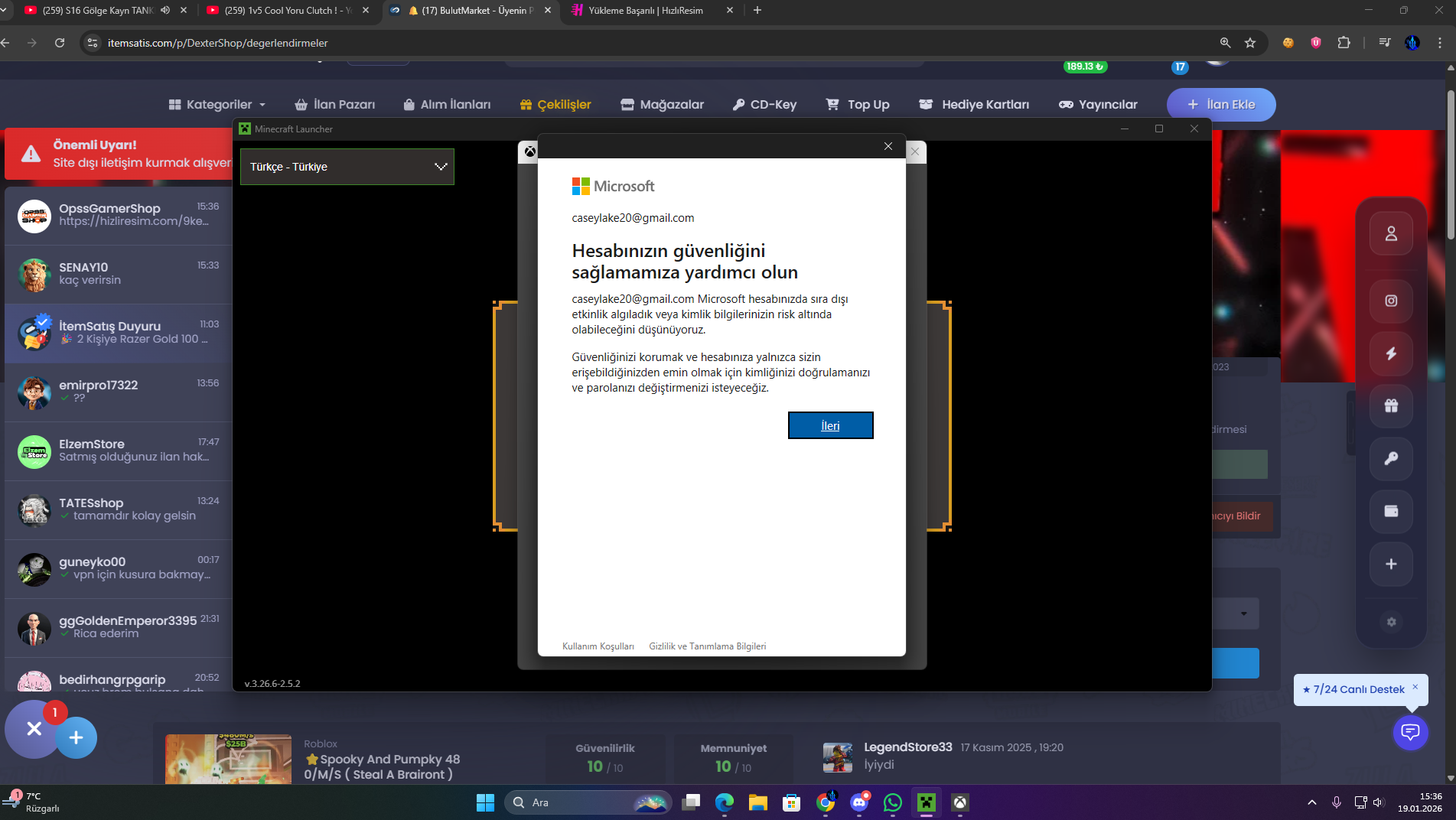Screen dimensions: 1456x820
Task: Go to Çekilişler in the site menu
Action: 555,105
